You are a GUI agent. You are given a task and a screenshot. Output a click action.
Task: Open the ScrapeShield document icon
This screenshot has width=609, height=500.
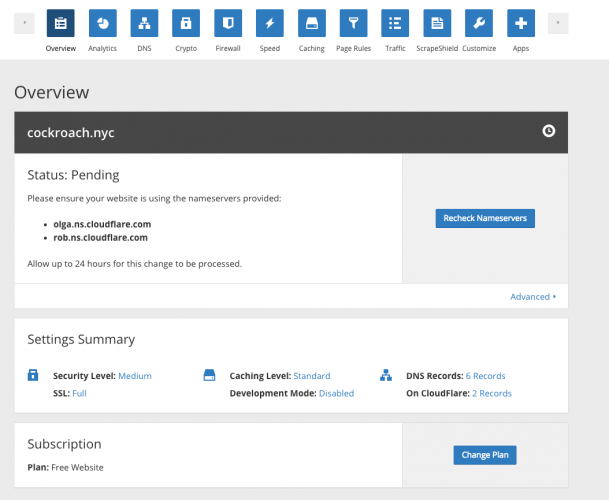(437, 23)
